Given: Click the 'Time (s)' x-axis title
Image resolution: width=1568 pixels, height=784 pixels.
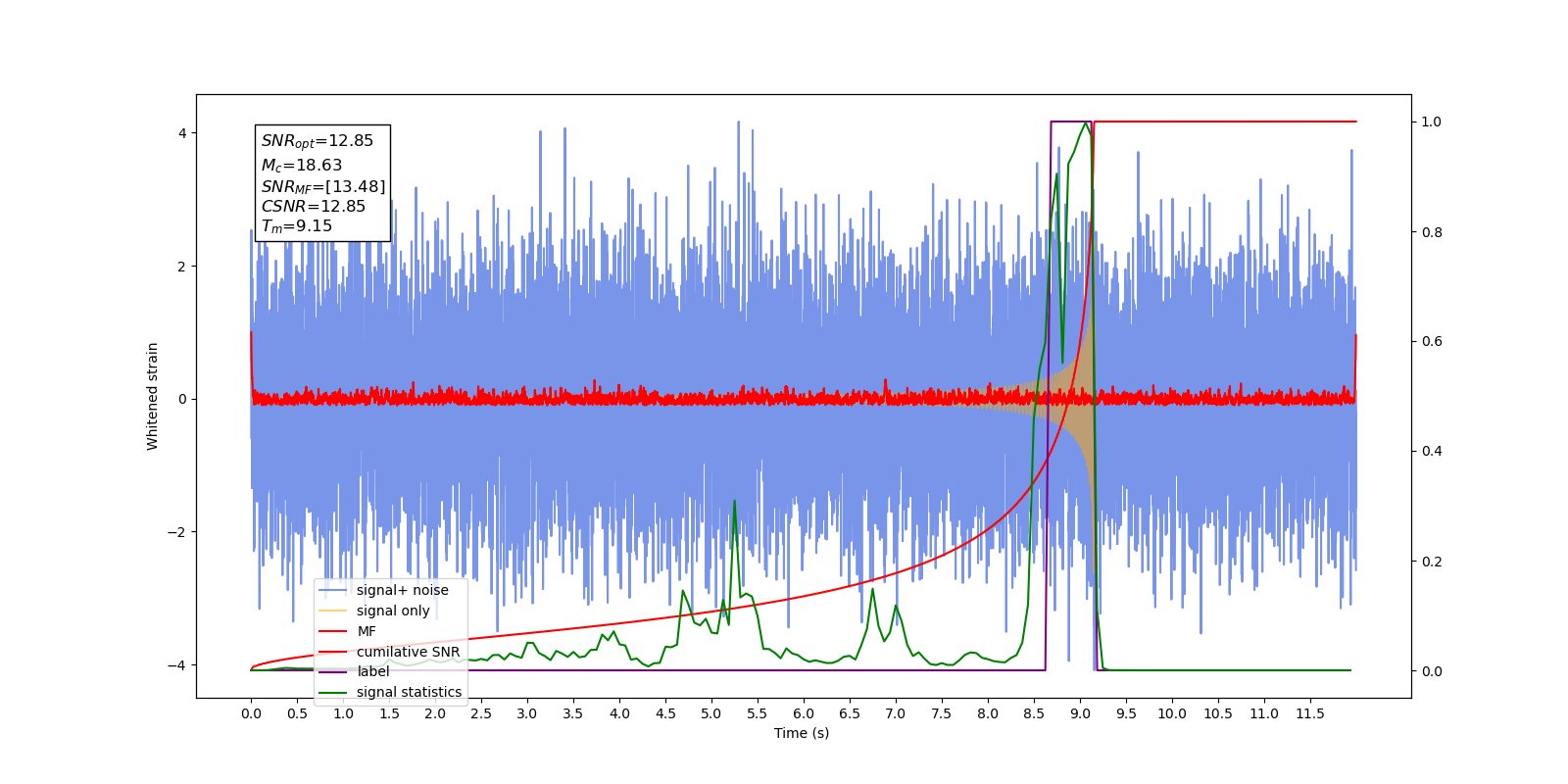Looking at the screenshot, I should (802, 733).
